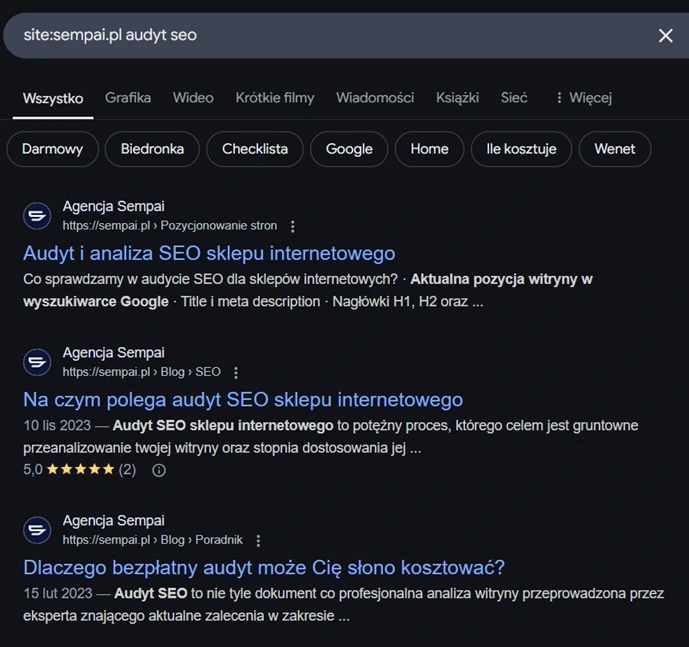Viewport: 689px width, 647px height.
Task: Open the Na czym polega audyt SEO link
Action: coord(243,400)
